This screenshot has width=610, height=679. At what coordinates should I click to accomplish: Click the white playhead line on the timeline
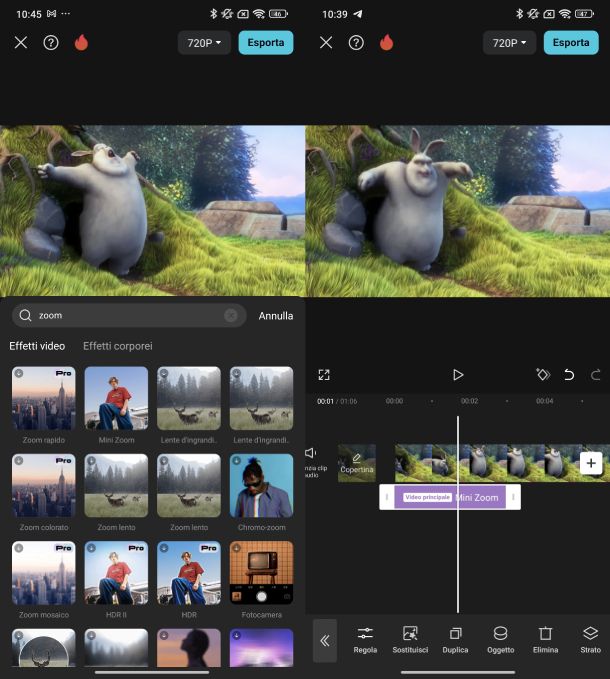(458, 514)
